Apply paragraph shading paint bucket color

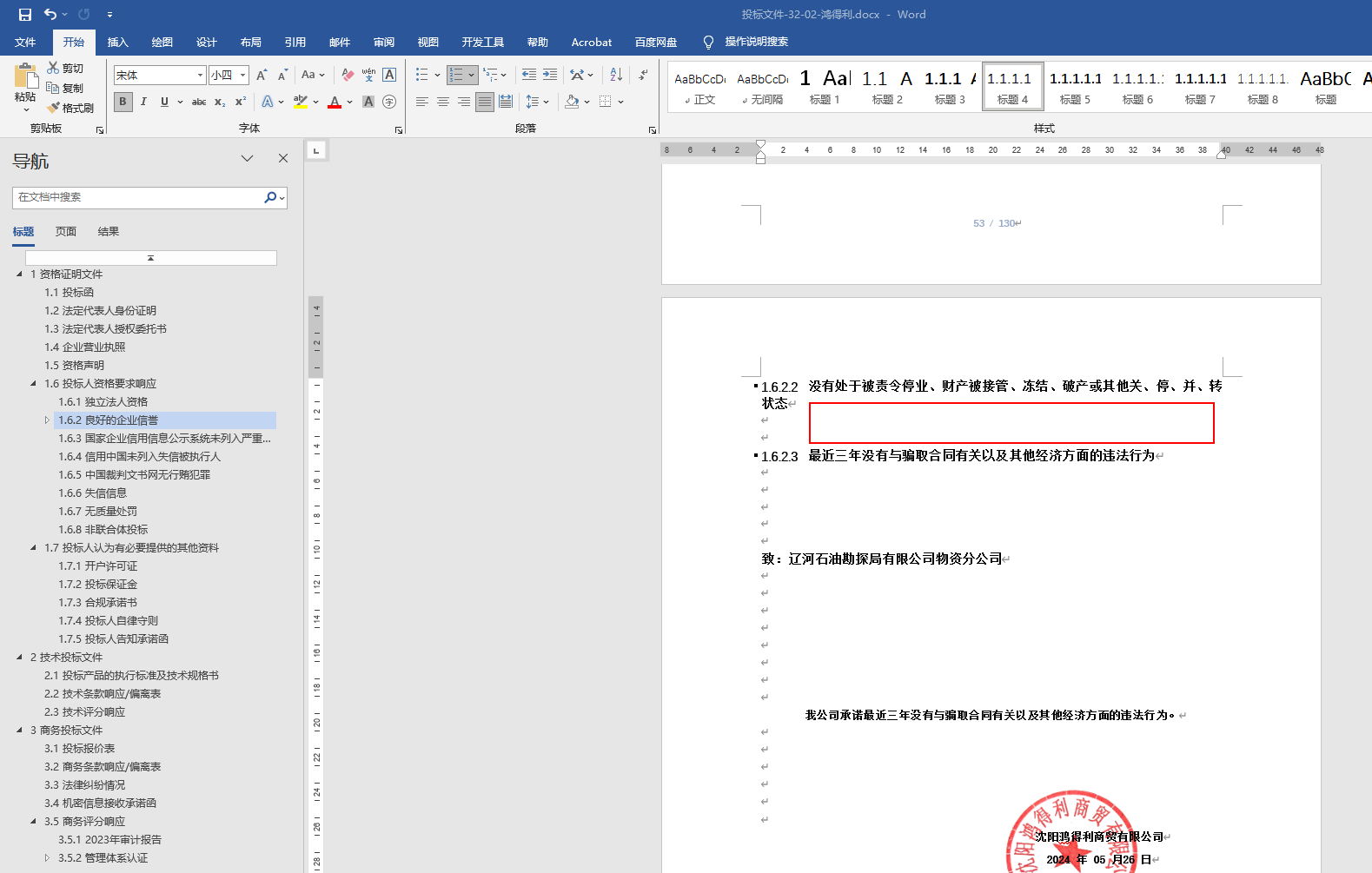coord(572,102)
